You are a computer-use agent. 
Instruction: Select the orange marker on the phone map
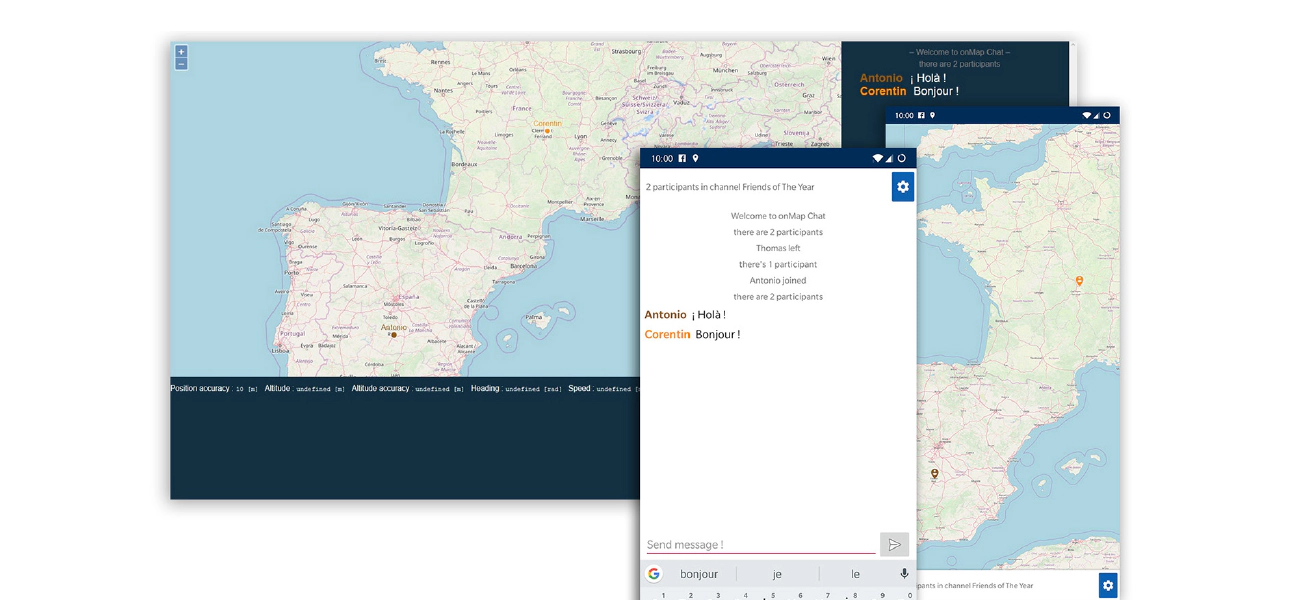click(1078, 281)
